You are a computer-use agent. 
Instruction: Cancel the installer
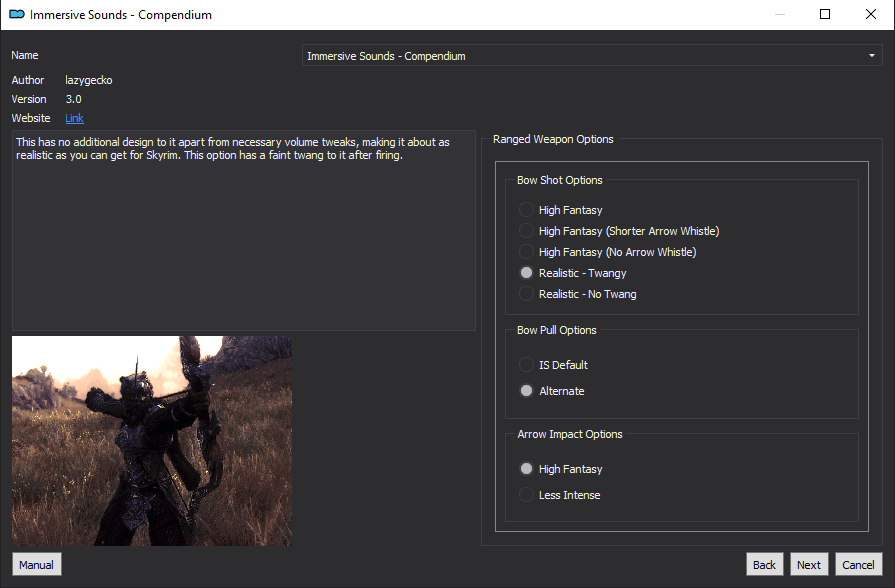[858, 564]
